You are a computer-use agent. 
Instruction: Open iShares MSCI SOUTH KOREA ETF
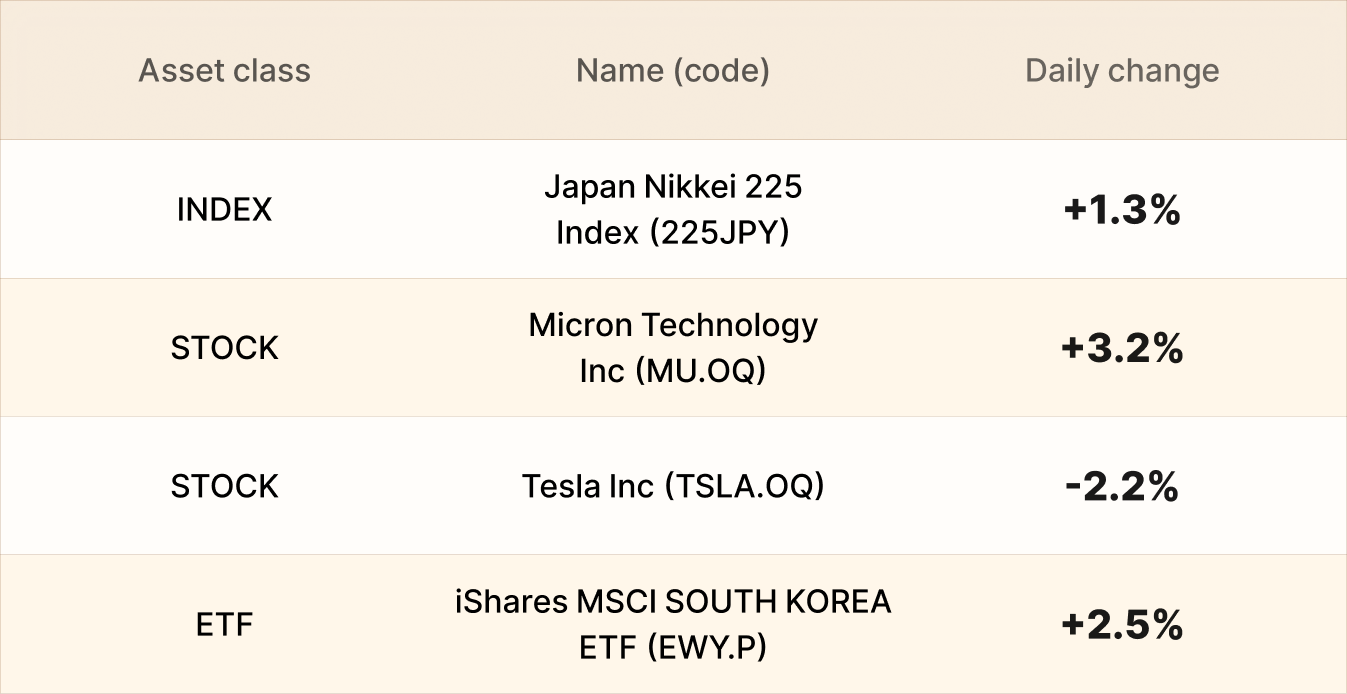(673, 625)
